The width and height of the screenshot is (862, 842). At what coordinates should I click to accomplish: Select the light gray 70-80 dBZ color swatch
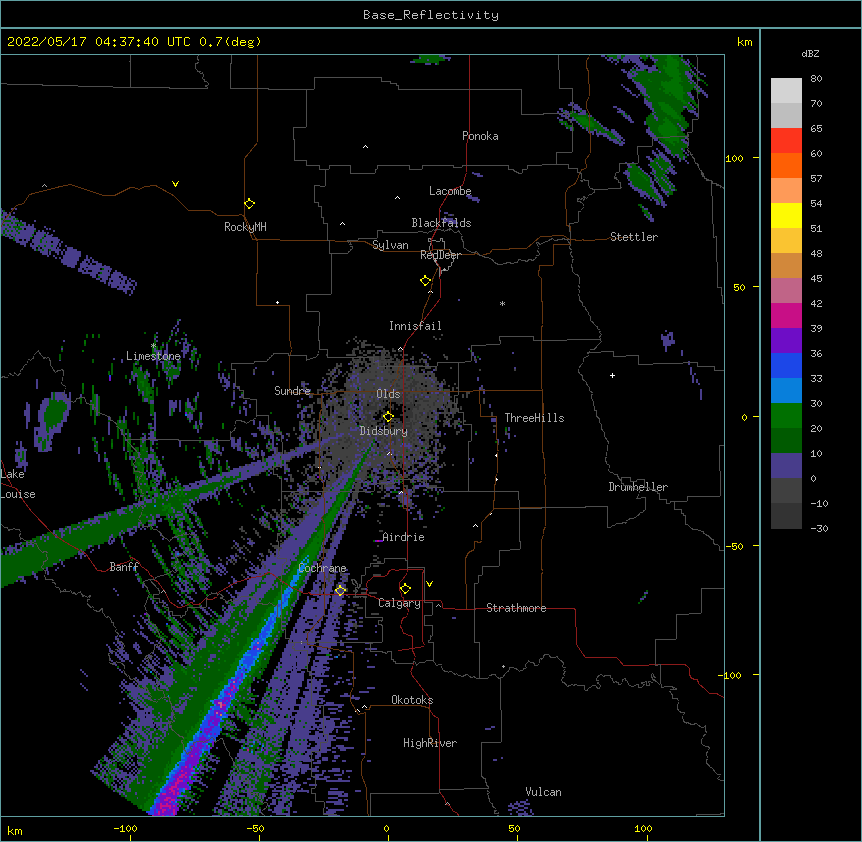point(786,90)
